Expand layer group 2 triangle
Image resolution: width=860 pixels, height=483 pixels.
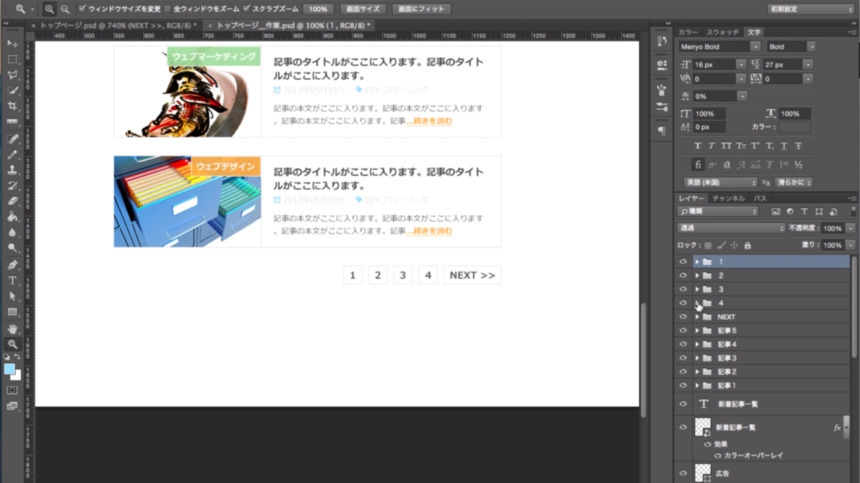click(x=697, y=275)
